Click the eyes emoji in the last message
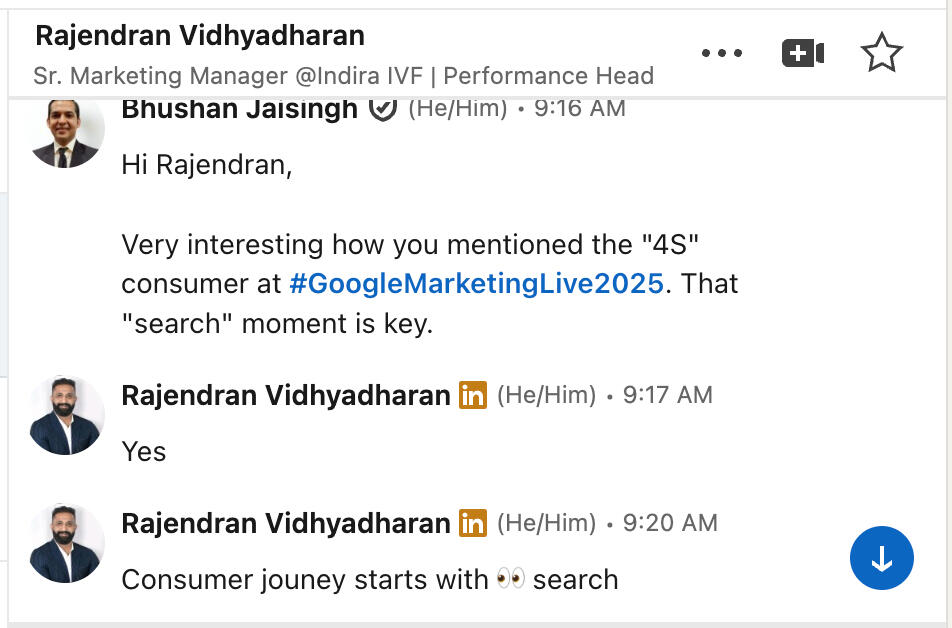Screen dimensions: 952x628 pos(510,579)
